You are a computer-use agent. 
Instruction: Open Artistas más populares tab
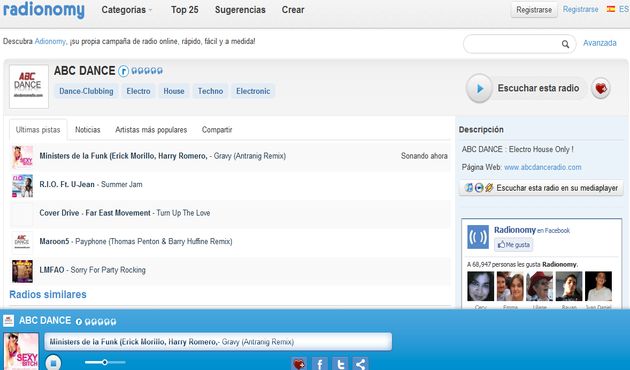(151, 130)
